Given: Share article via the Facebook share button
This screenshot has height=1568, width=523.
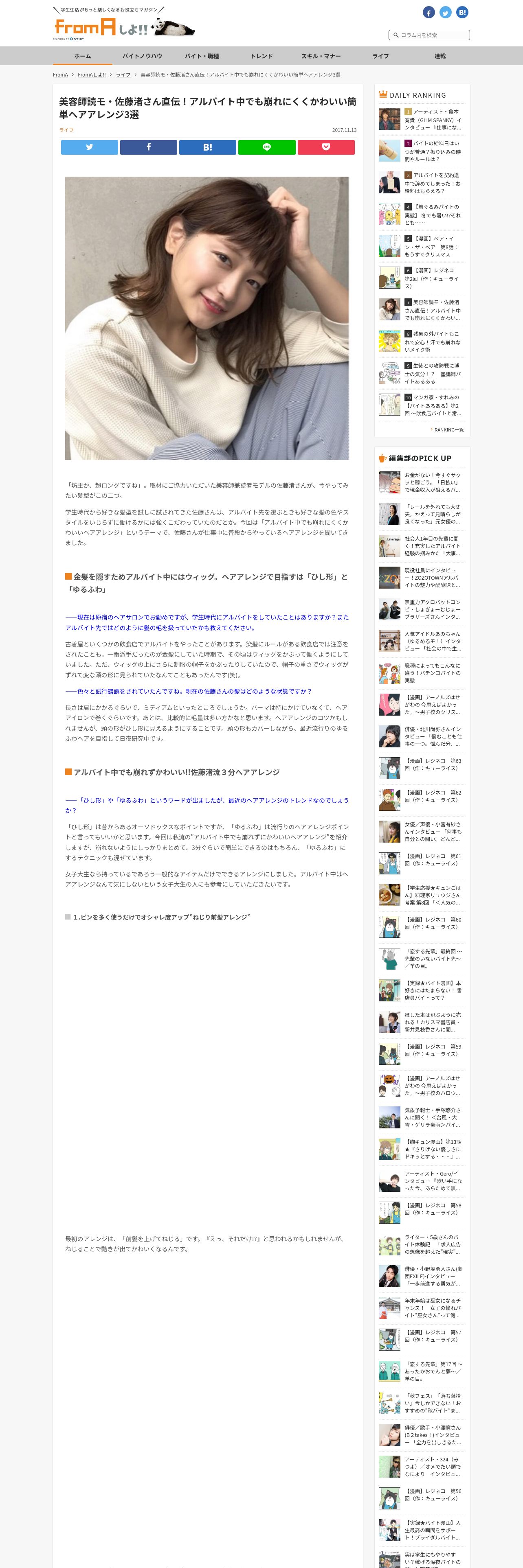Looking at the screenshot, I should coord(149,147).
